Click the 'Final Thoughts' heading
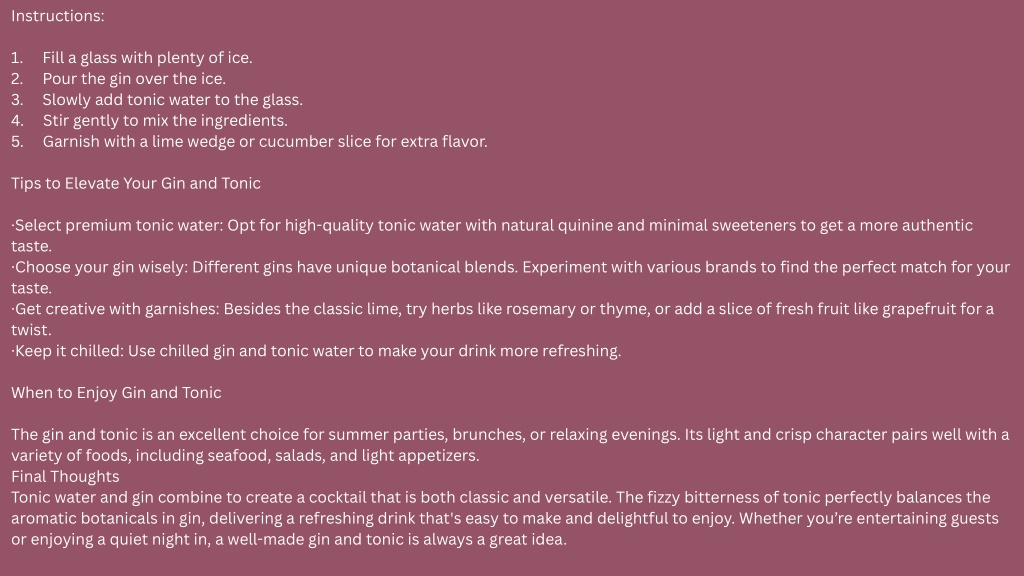 [x=65, y=477]
